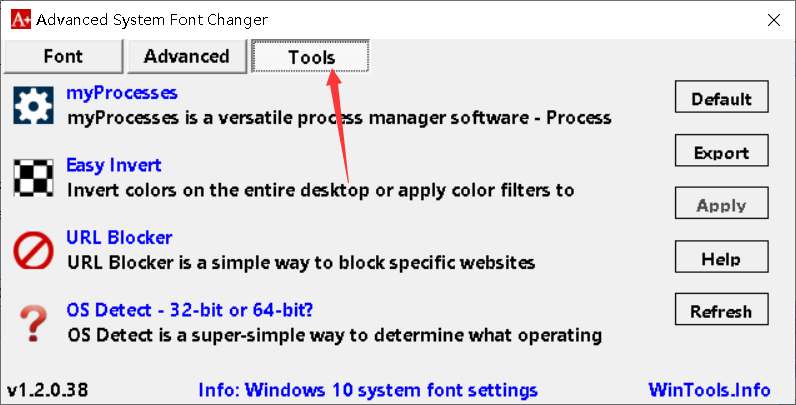796x405 pixels.
Task: Select the Tools tab
Action: tap(311, 58)
